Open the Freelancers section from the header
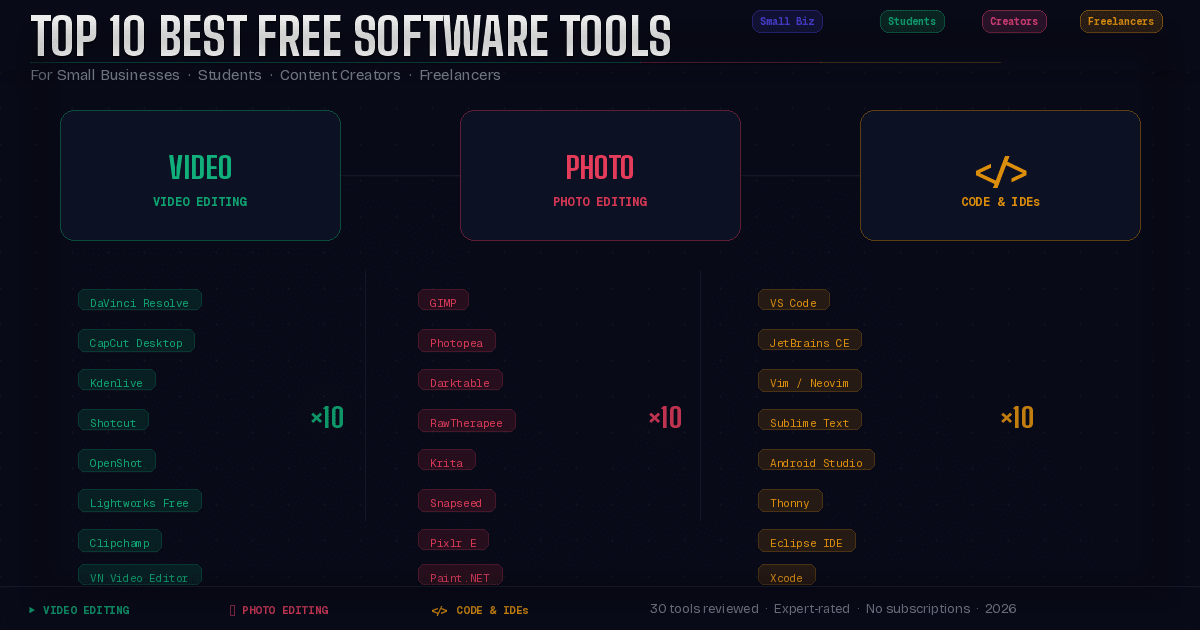The height and width of the screenshot is (630, 1200). 1121,21
